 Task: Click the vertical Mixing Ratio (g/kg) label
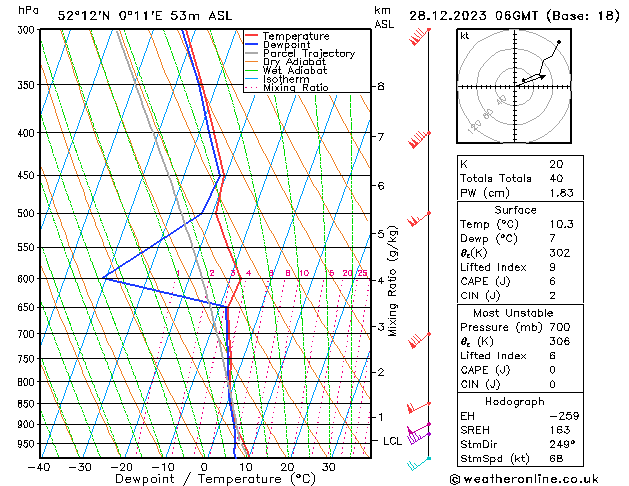(392, 281)
